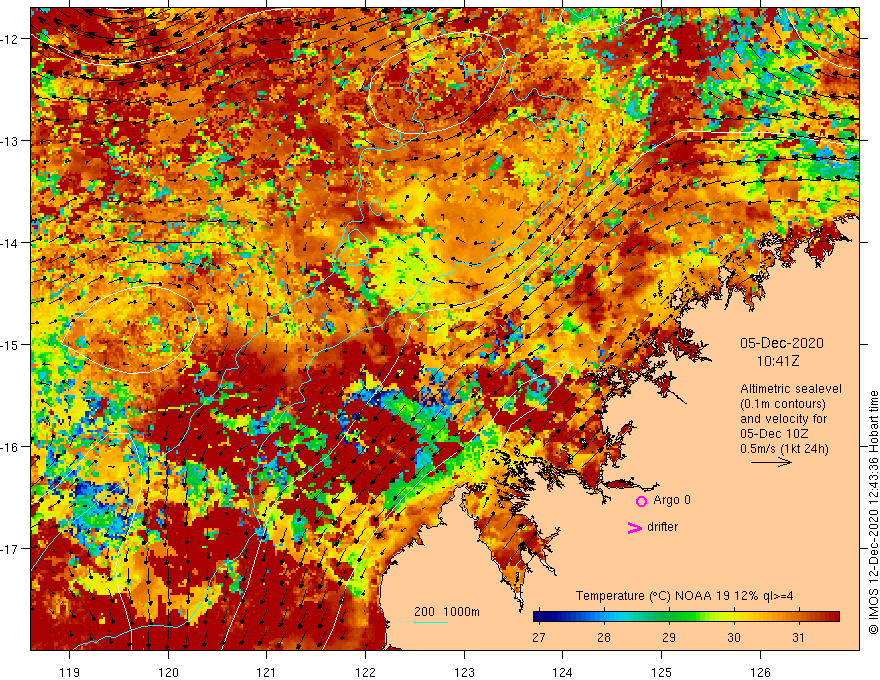Click the color bar value 27
The height and width of the screenshot is (680, 880).
(x=539, y=637)
